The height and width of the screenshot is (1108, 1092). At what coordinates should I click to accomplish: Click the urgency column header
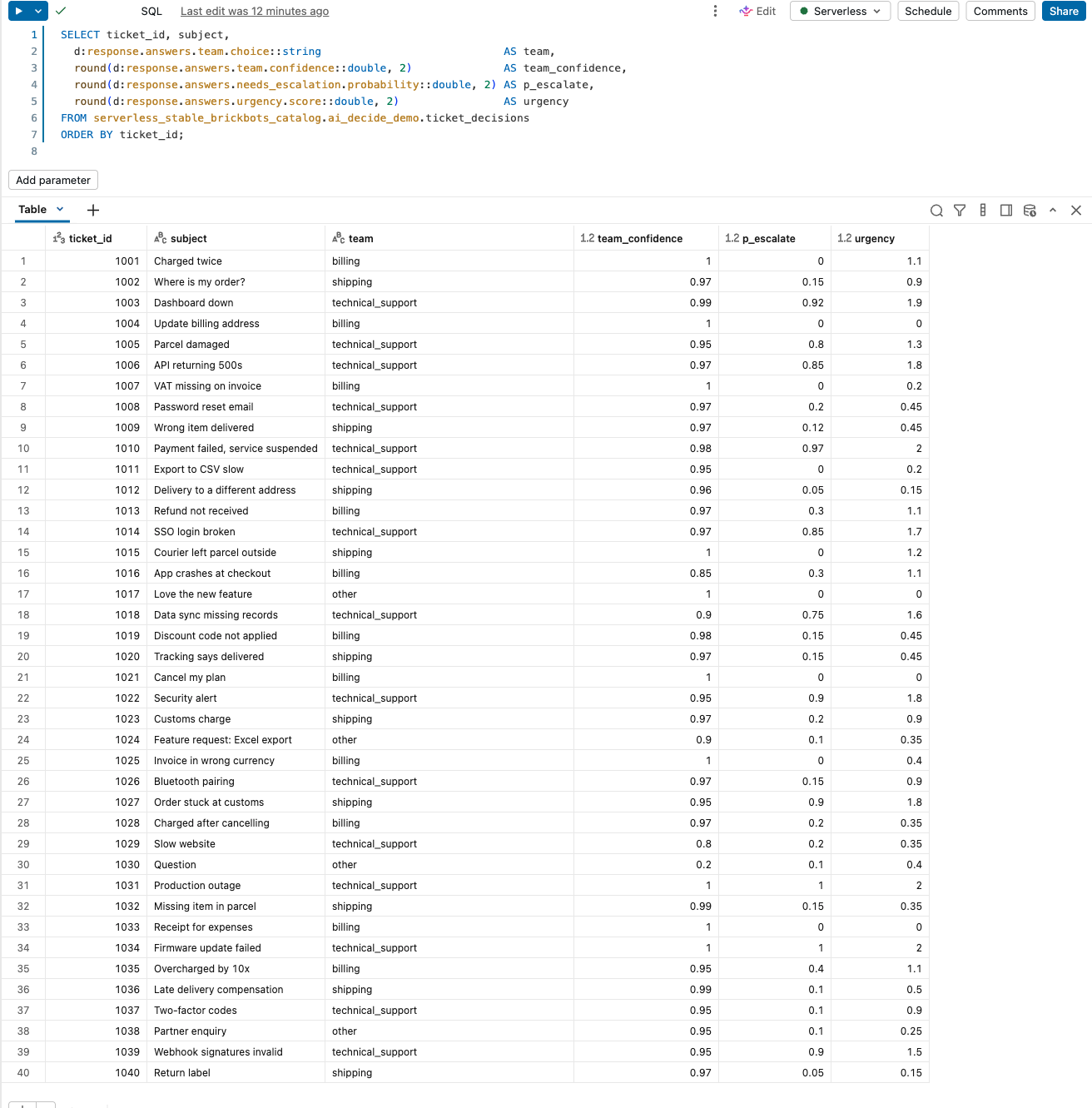point(880,238)
